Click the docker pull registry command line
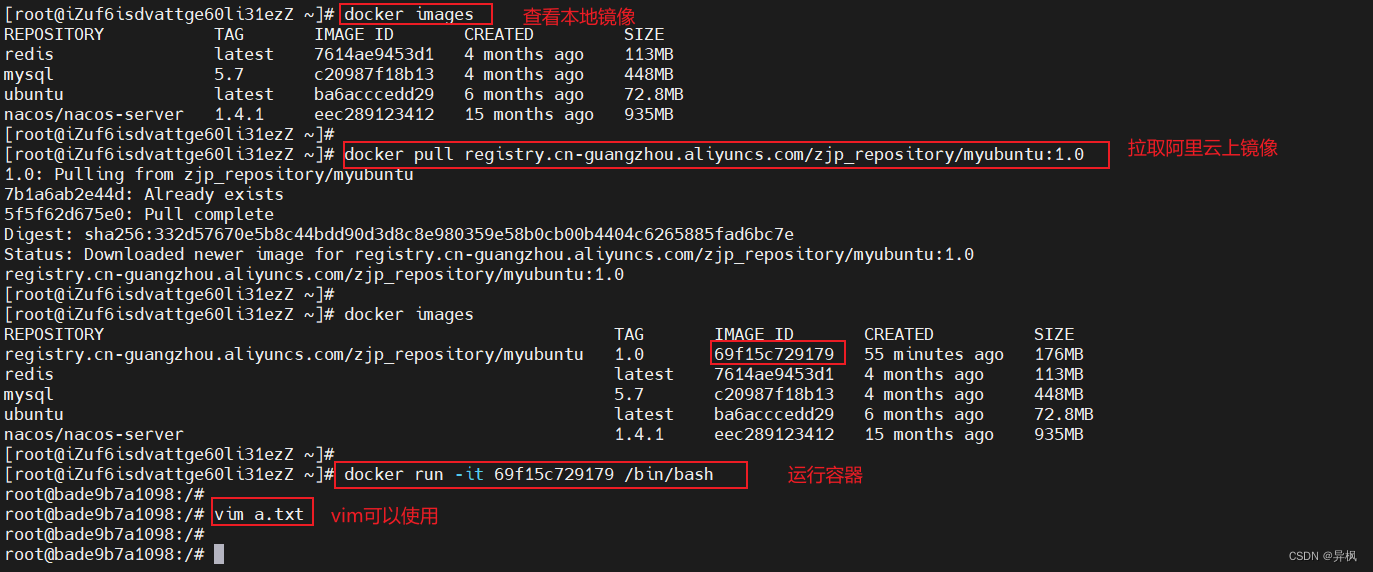This screenshot has height=572, width=1373. pos(714,154)
